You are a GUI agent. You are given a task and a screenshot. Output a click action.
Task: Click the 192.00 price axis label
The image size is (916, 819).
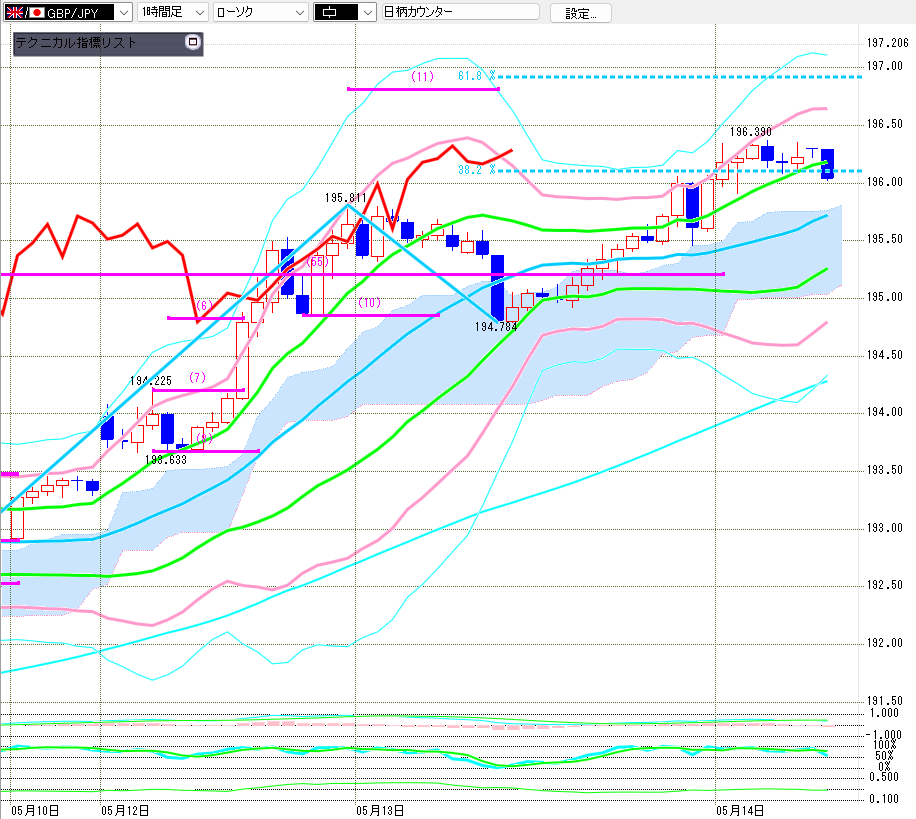pos(884,643)
